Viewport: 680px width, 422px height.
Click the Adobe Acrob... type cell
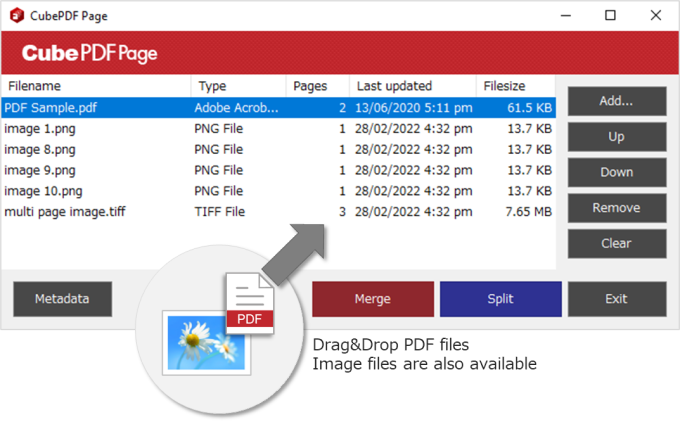click(x=236, y=108)
